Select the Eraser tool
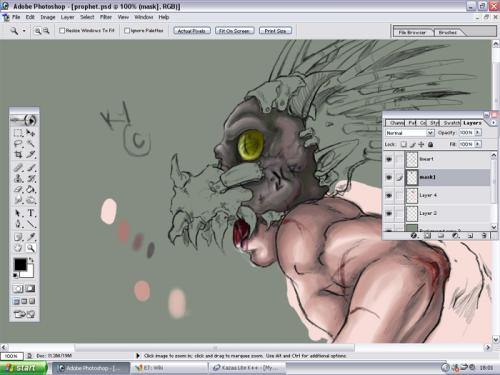Viewport: 500px width, 375px height. 18,189
